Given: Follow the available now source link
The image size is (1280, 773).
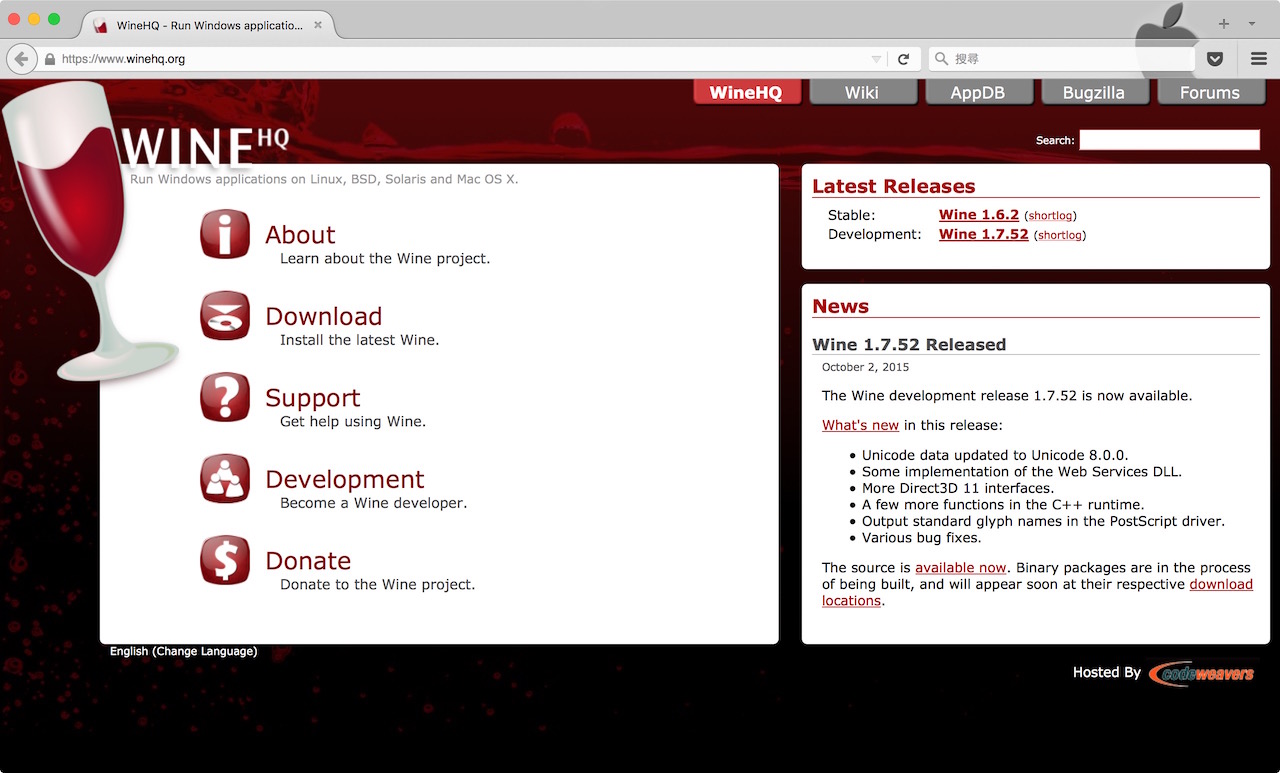Looking at the screenshot, I should pos(961,568).
